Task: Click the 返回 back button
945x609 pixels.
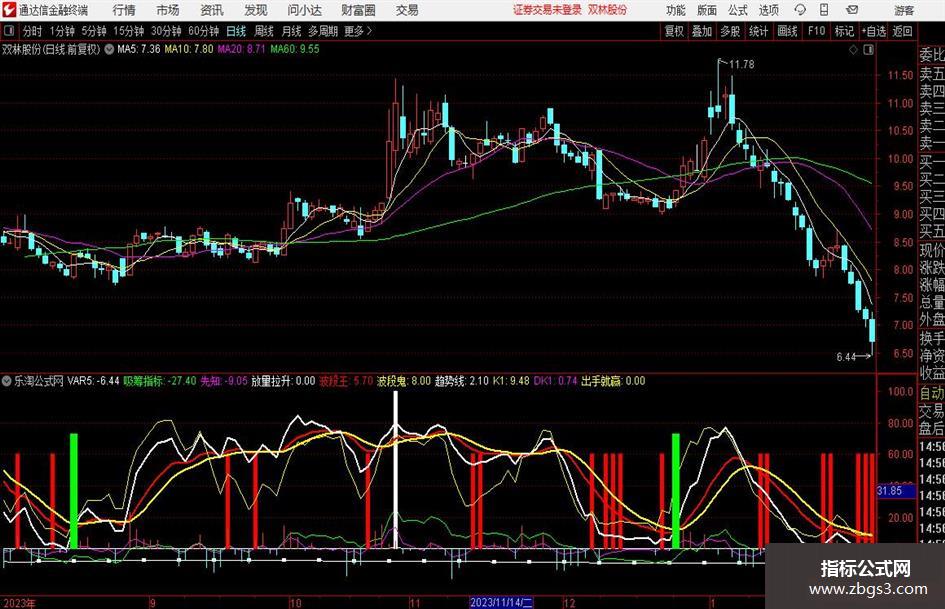Action: (x=902, y=31)
